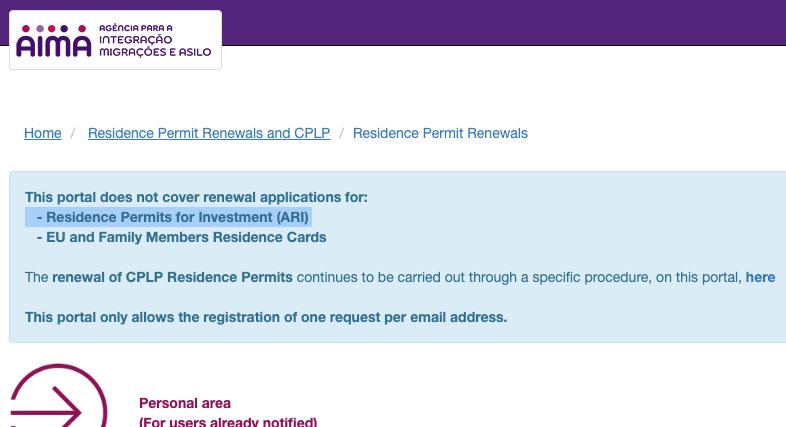Click the slash before 'Residence Permit Renewals'
Screen dimensions: 786x427
341,133
